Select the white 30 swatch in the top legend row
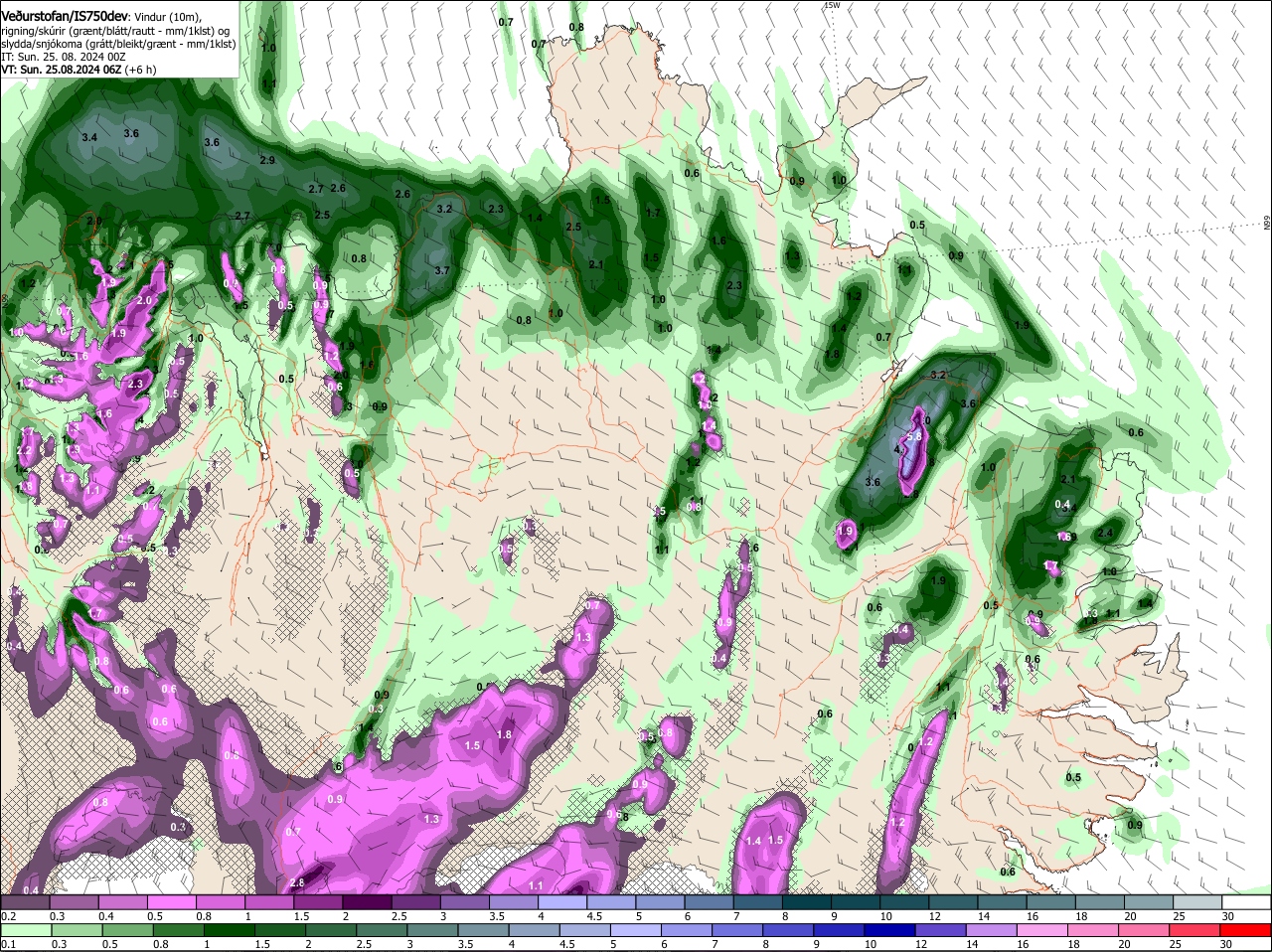The width and height of the screenshot is (1272, 952). pyautogui.click(x=1247, y=902)
